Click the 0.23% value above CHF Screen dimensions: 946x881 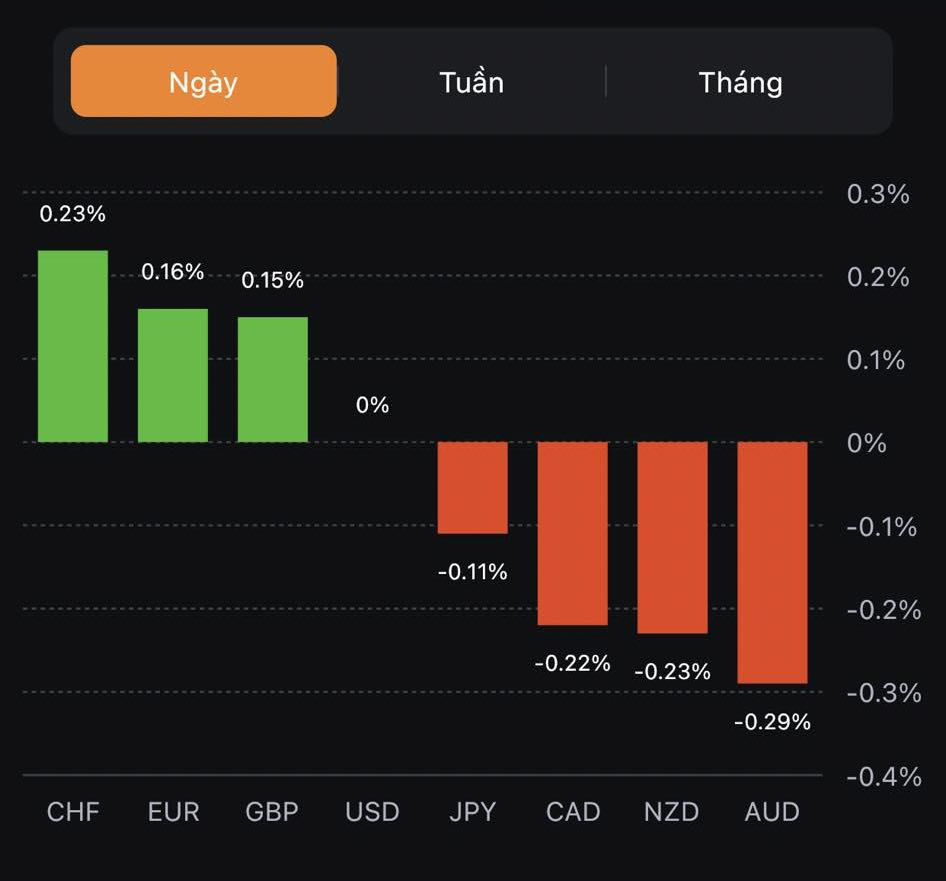[73, 214]
